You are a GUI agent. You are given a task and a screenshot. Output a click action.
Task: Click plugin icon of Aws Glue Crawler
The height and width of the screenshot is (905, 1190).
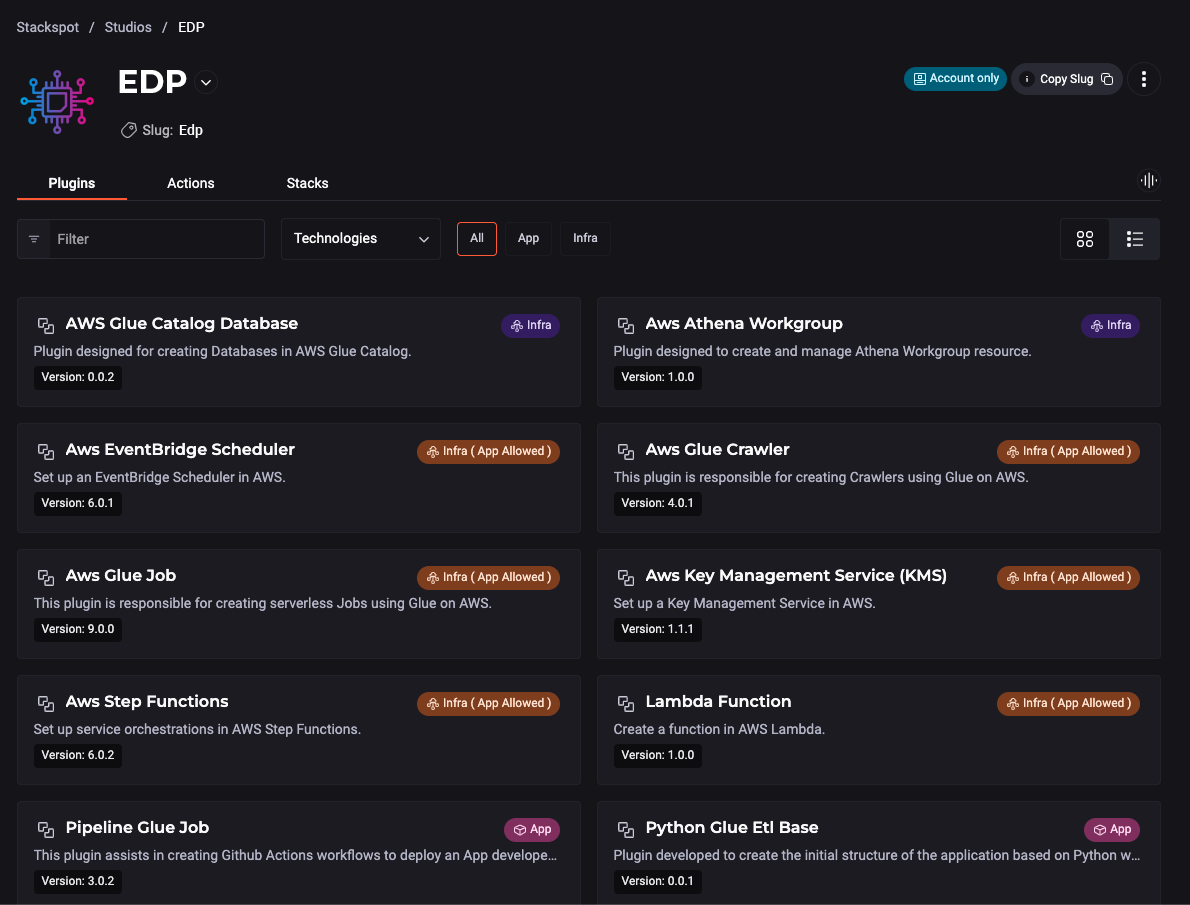(x=626, y=452)
